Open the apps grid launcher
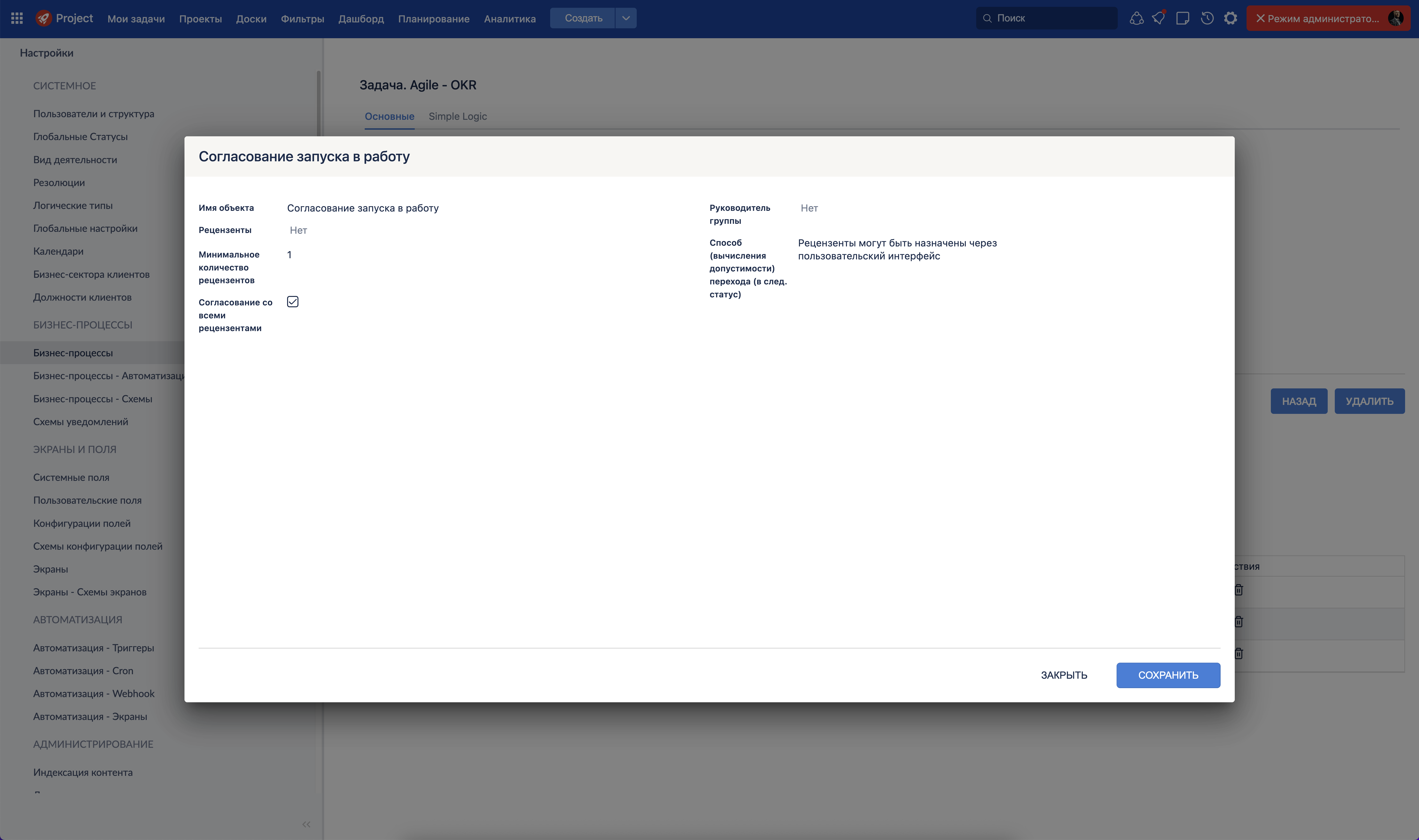1419x840 pixels. point(17,19)
